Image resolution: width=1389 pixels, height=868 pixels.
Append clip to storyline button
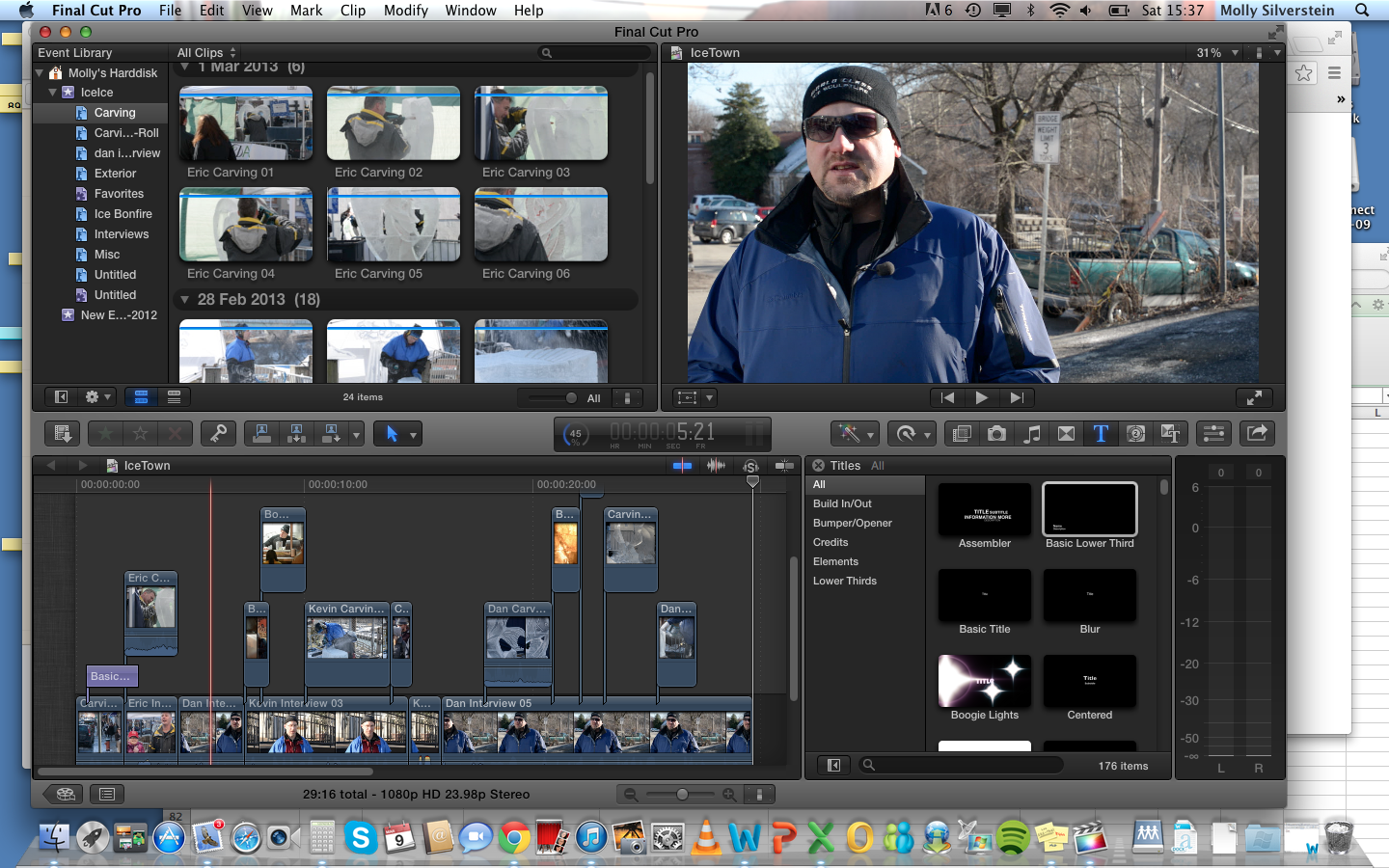pos(331,434)
